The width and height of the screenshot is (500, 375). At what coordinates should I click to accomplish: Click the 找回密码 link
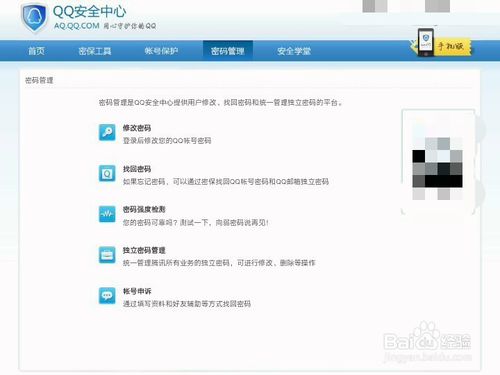click(x=137, y=169)
